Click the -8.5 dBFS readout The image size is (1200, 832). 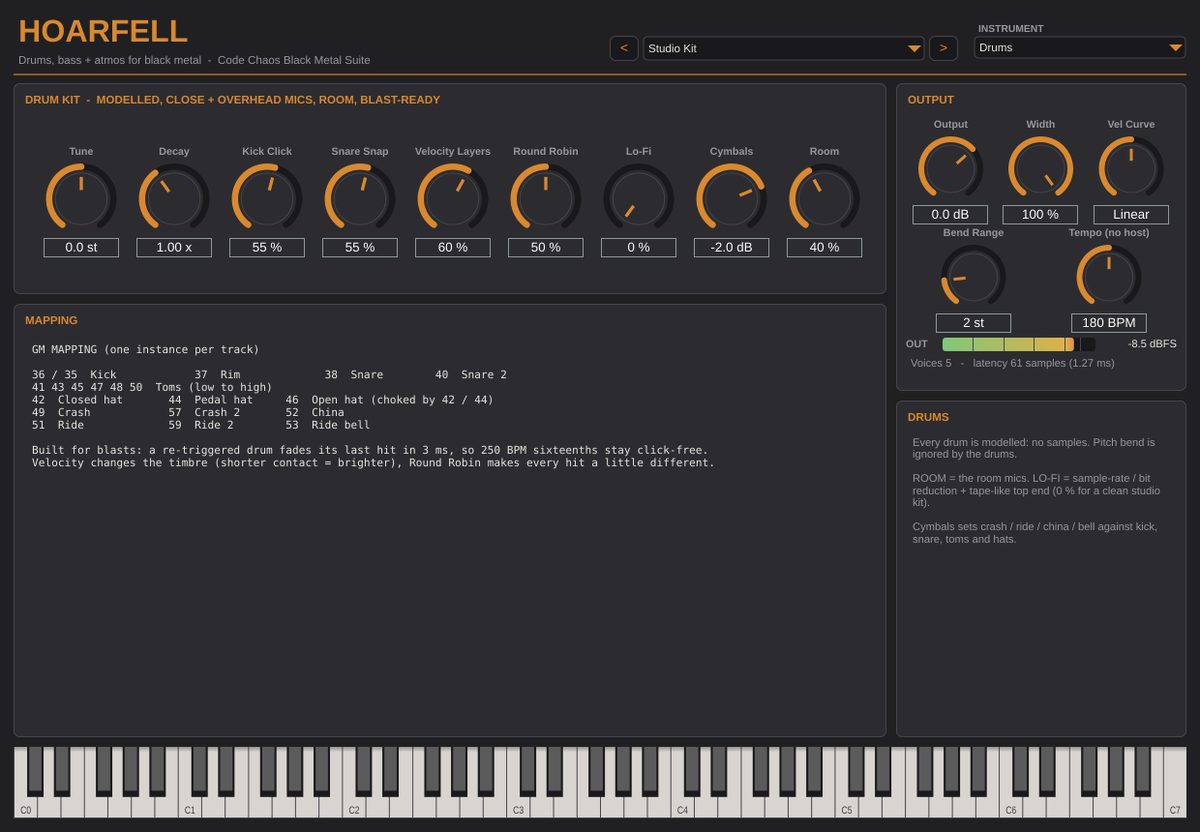pyautogui.click(x=1152, y=344)
